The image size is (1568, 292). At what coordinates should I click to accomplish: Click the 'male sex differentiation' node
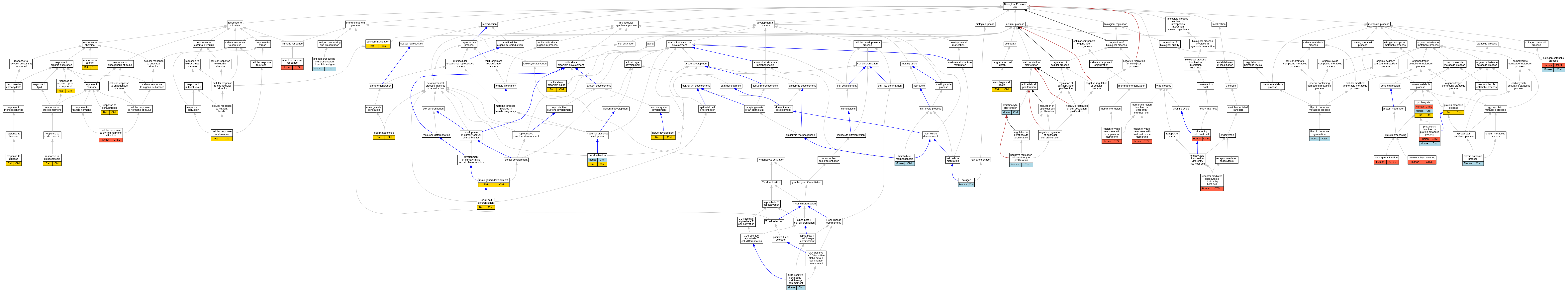437,135
